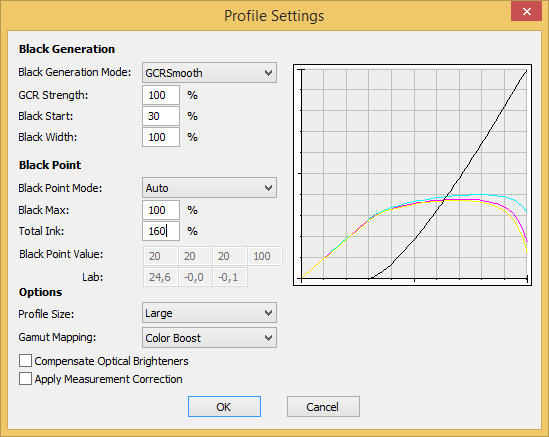The image size is (549, 437).
Task: Click the first Black Point Value field
Action: click(x=160, y=256)
